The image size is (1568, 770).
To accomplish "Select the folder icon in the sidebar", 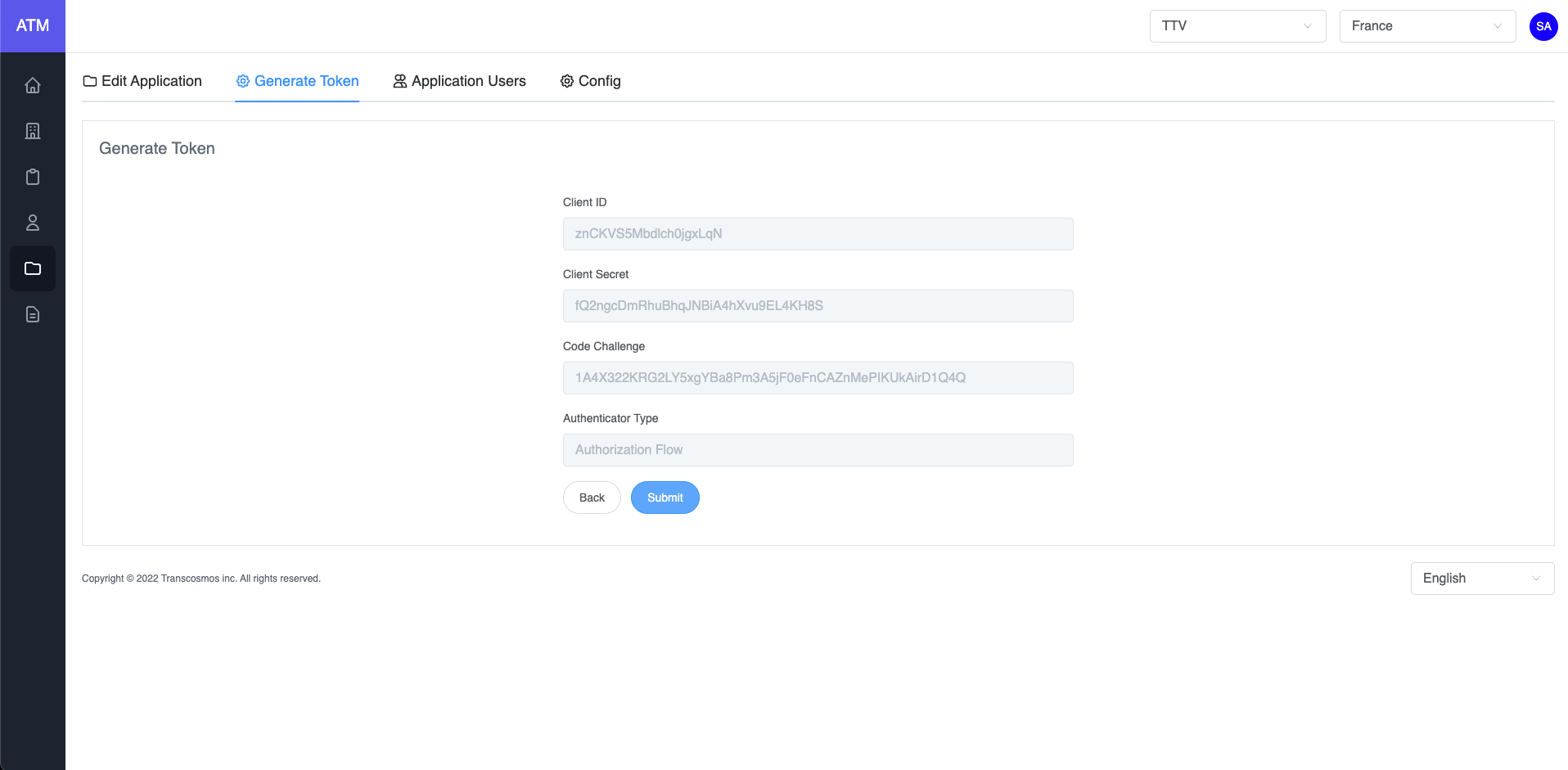I will (33, 268).
